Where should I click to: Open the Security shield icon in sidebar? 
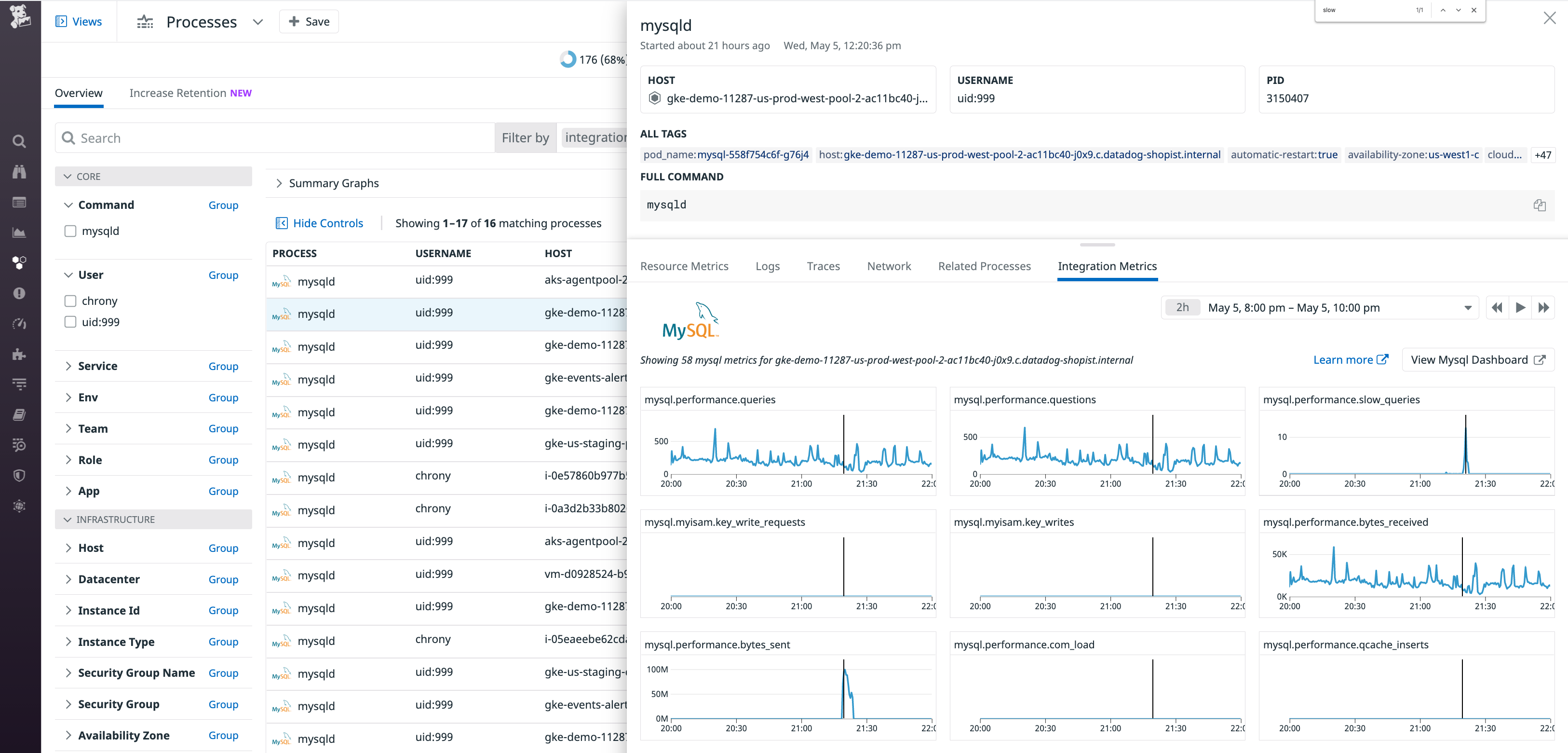coord(19,476)
